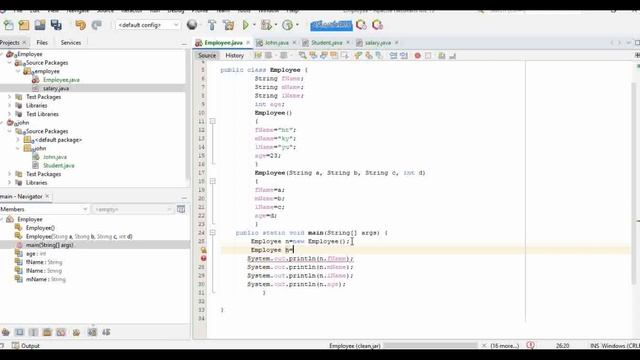
Task: Click the Undo toolbar icon
Action: [80, 25]
